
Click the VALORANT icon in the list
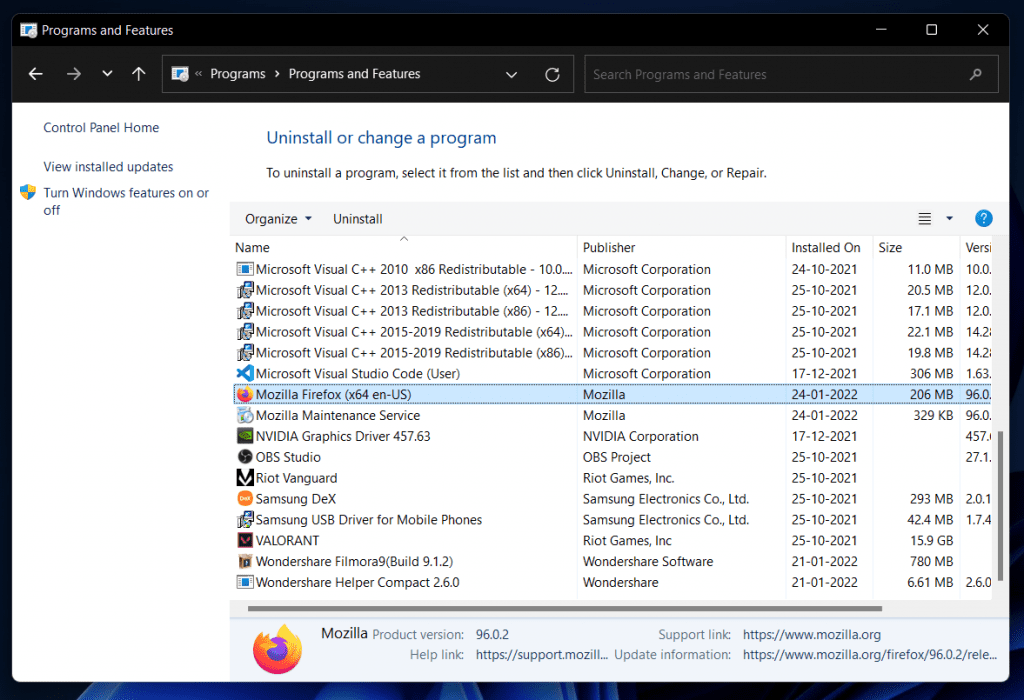pyautogui.click(x=244, y=540)
